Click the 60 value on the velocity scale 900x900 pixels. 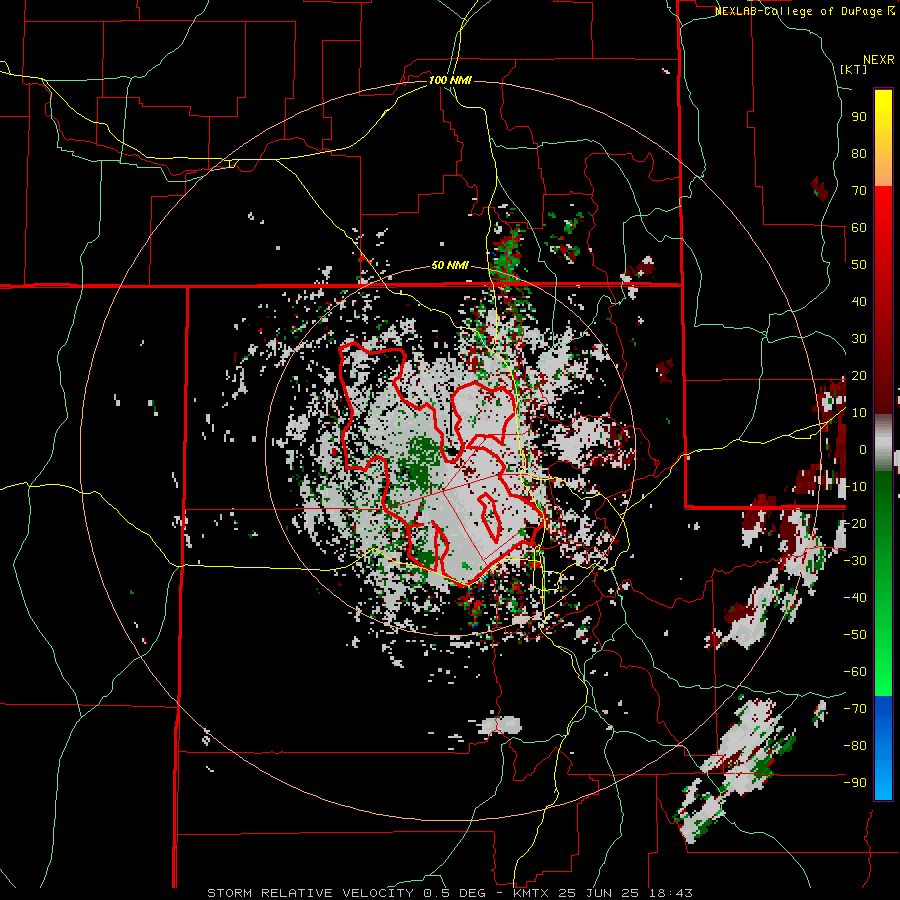pyautogui.click(x=859, y=227)
